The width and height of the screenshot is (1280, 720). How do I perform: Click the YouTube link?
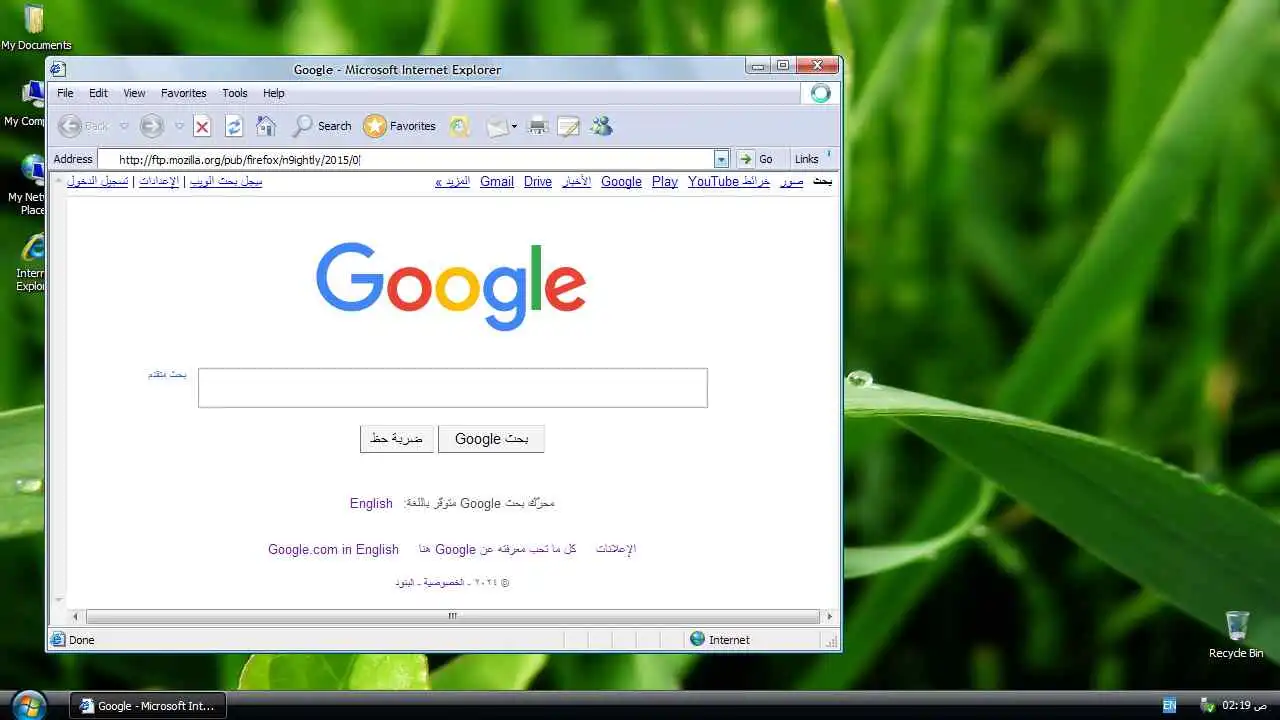click(x=713, y=181)
